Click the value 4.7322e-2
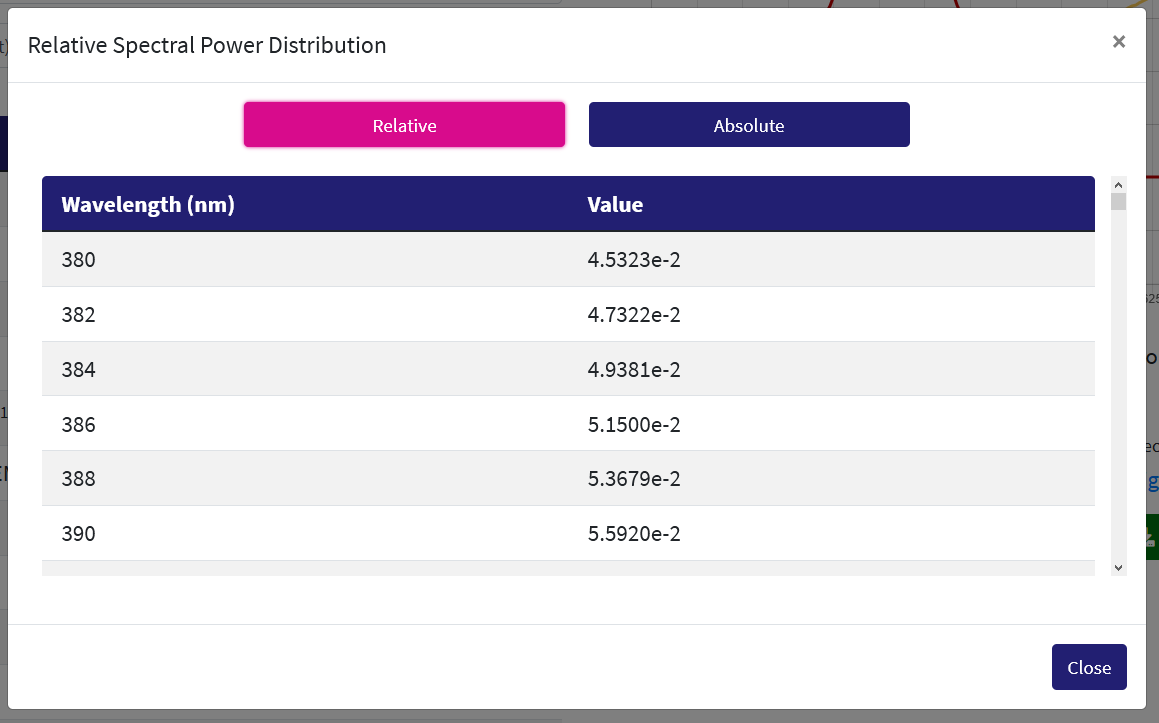The height and width of the screenshot is (723, 1159). click(x=634, y=315)
